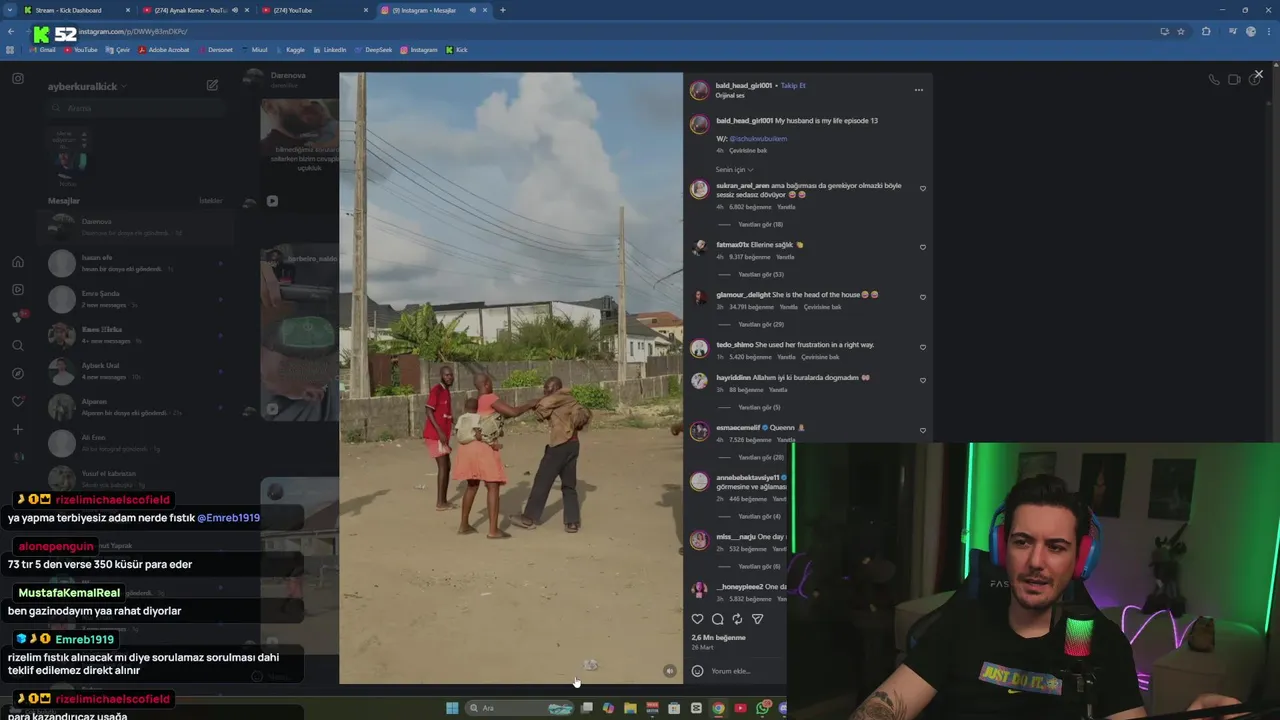1280x720 pixels.
Task: Expand replies 'Yanıtları gör (18)'
Action: coord(760,224)
